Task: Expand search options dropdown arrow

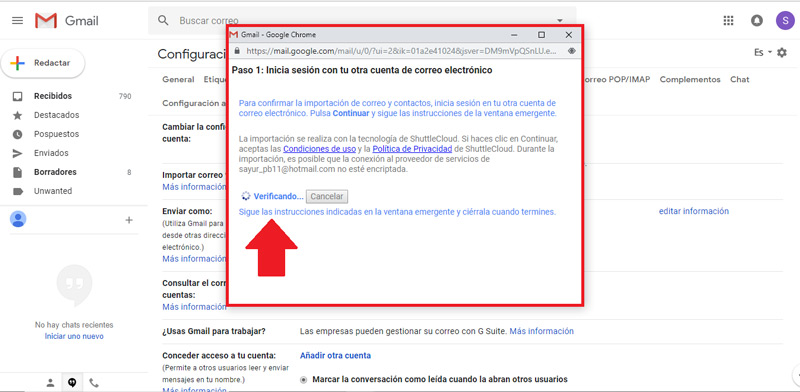Action: 560,21
